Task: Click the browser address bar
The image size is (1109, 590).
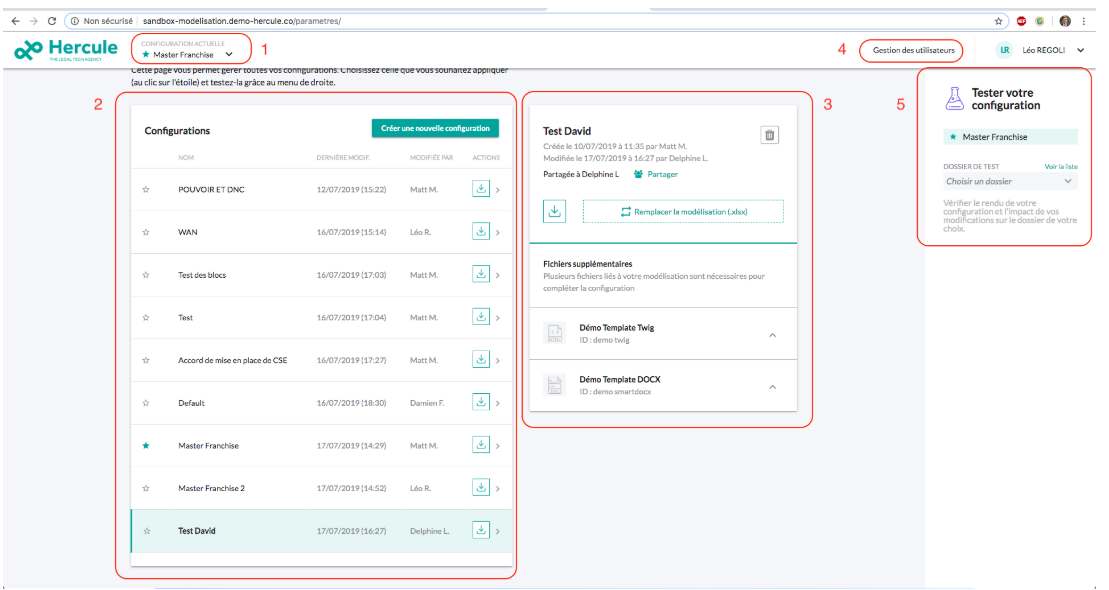Action: 538,21
